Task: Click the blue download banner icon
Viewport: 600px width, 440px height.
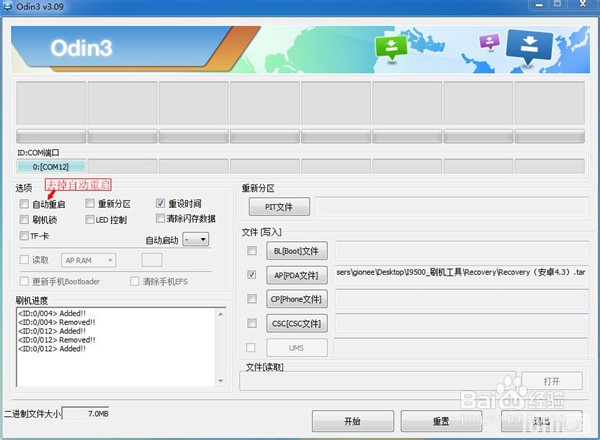Action: coord(529,46)
